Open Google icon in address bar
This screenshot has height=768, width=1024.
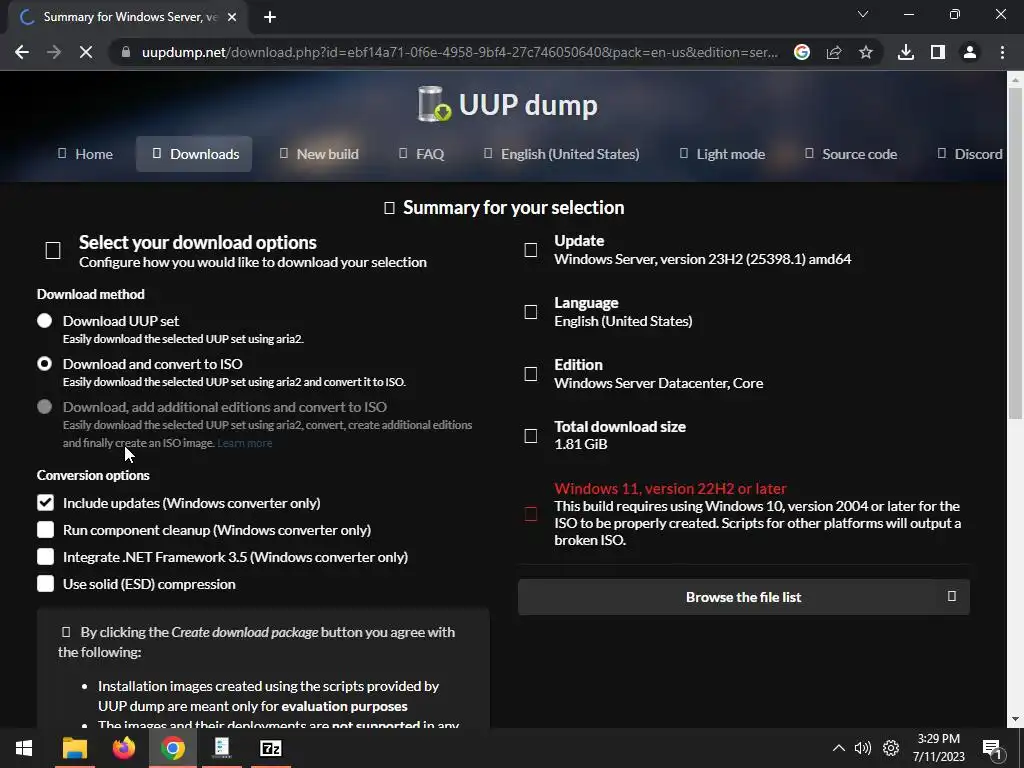(802, 52)
